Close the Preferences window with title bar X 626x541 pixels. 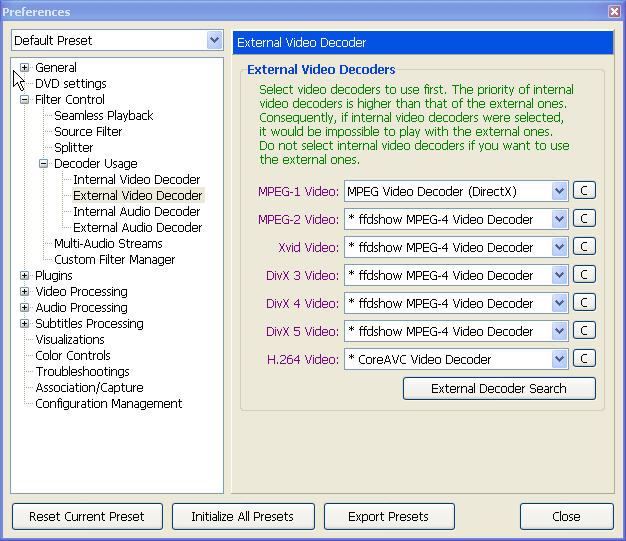pyautogui.click(x=614, y=11)
